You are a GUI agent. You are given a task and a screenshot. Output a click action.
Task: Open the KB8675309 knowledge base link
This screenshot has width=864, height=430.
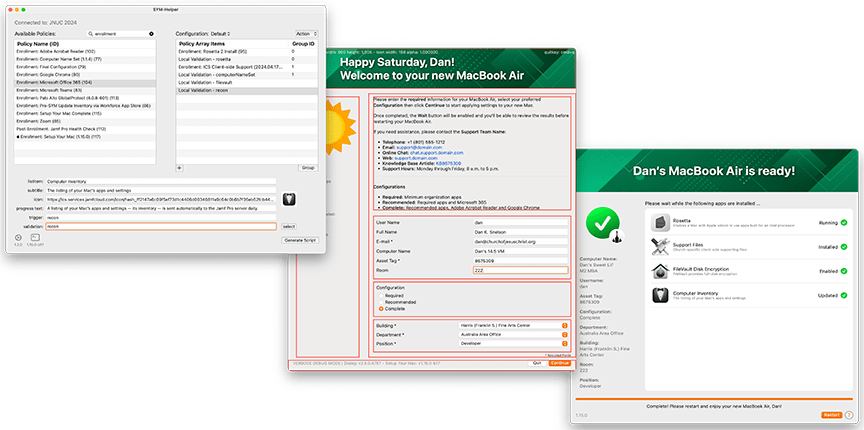[448, 164]
